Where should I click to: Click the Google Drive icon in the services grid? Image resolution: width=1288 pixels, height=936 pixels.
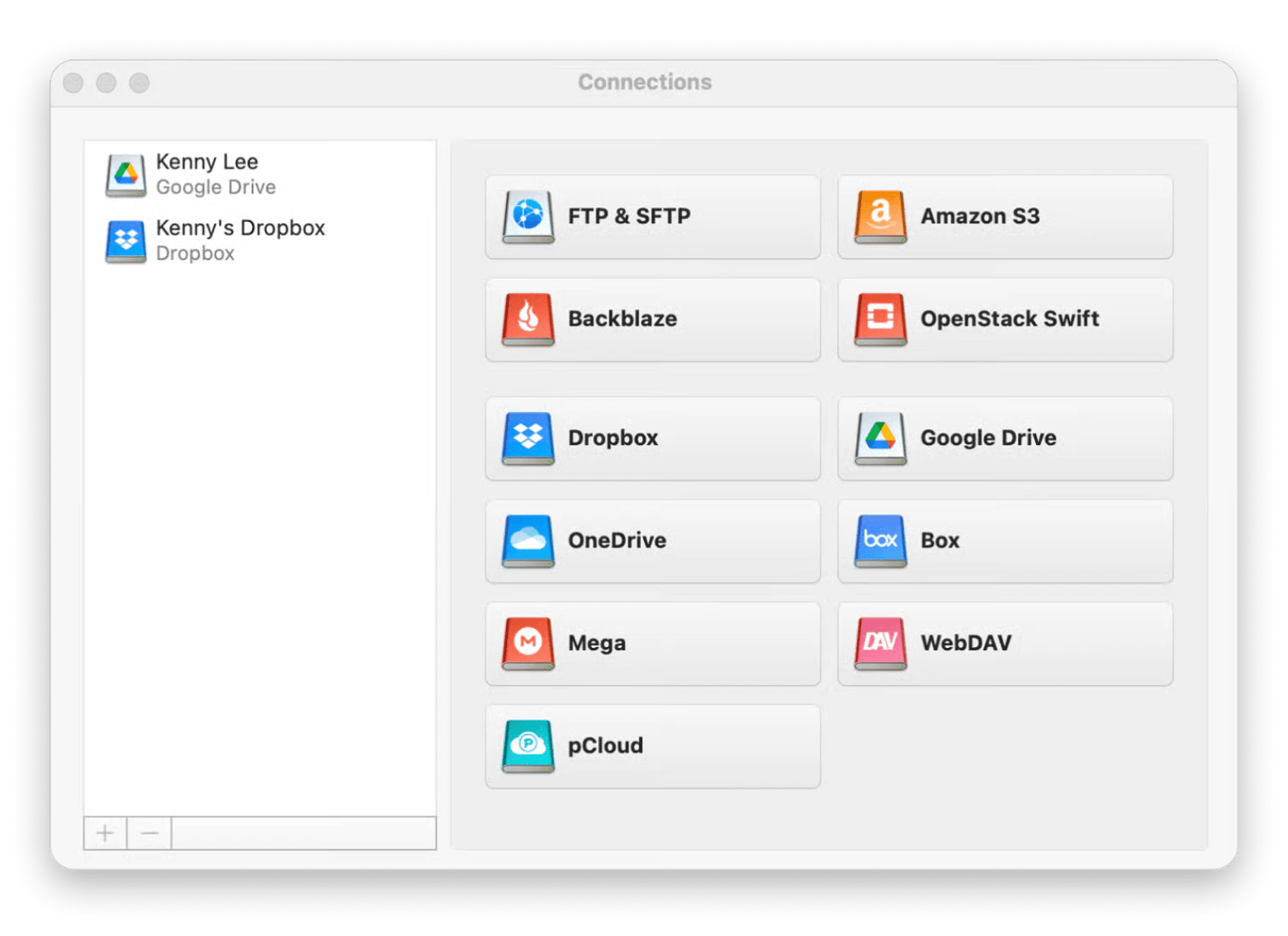tap(880, 438)
